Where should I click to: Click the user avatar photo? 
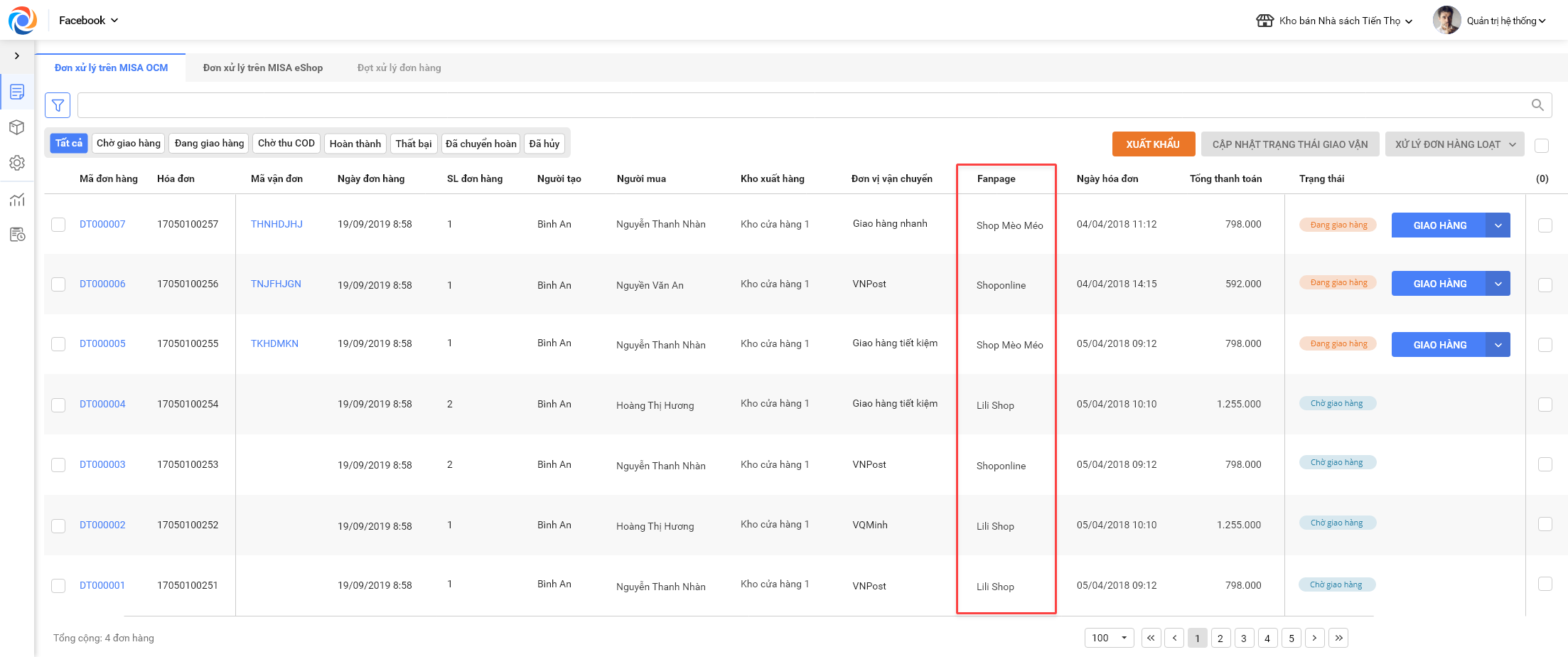tap(1446, 21)
